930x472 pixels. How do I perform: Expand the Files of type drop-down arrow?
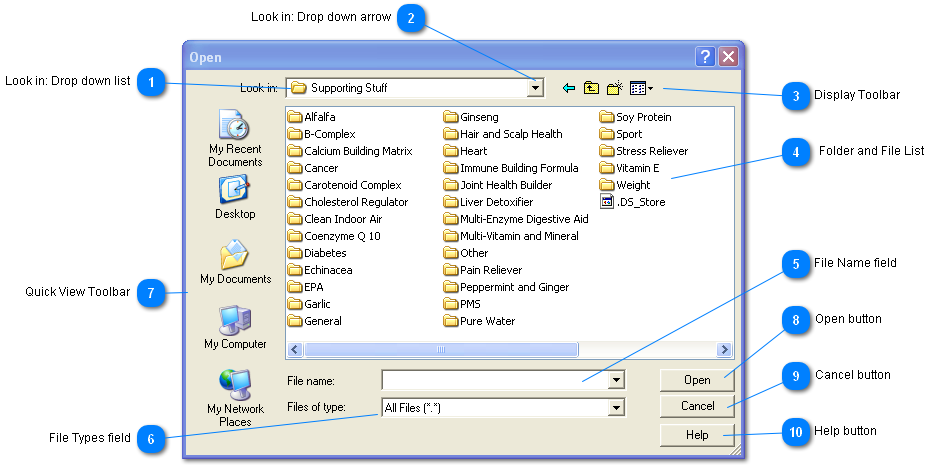(616, 407)
